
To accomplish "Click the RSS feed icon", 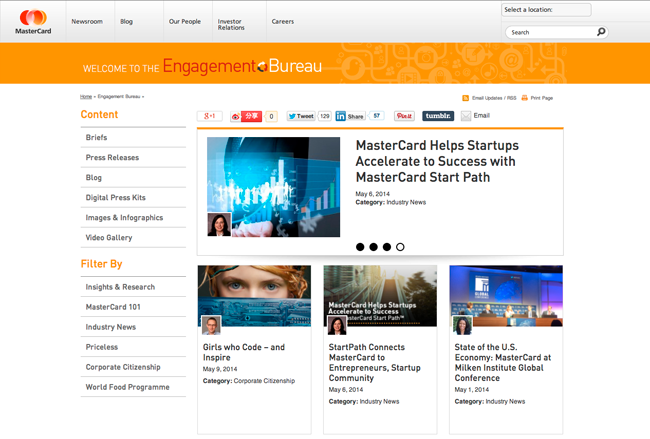I will coord(466,98).
